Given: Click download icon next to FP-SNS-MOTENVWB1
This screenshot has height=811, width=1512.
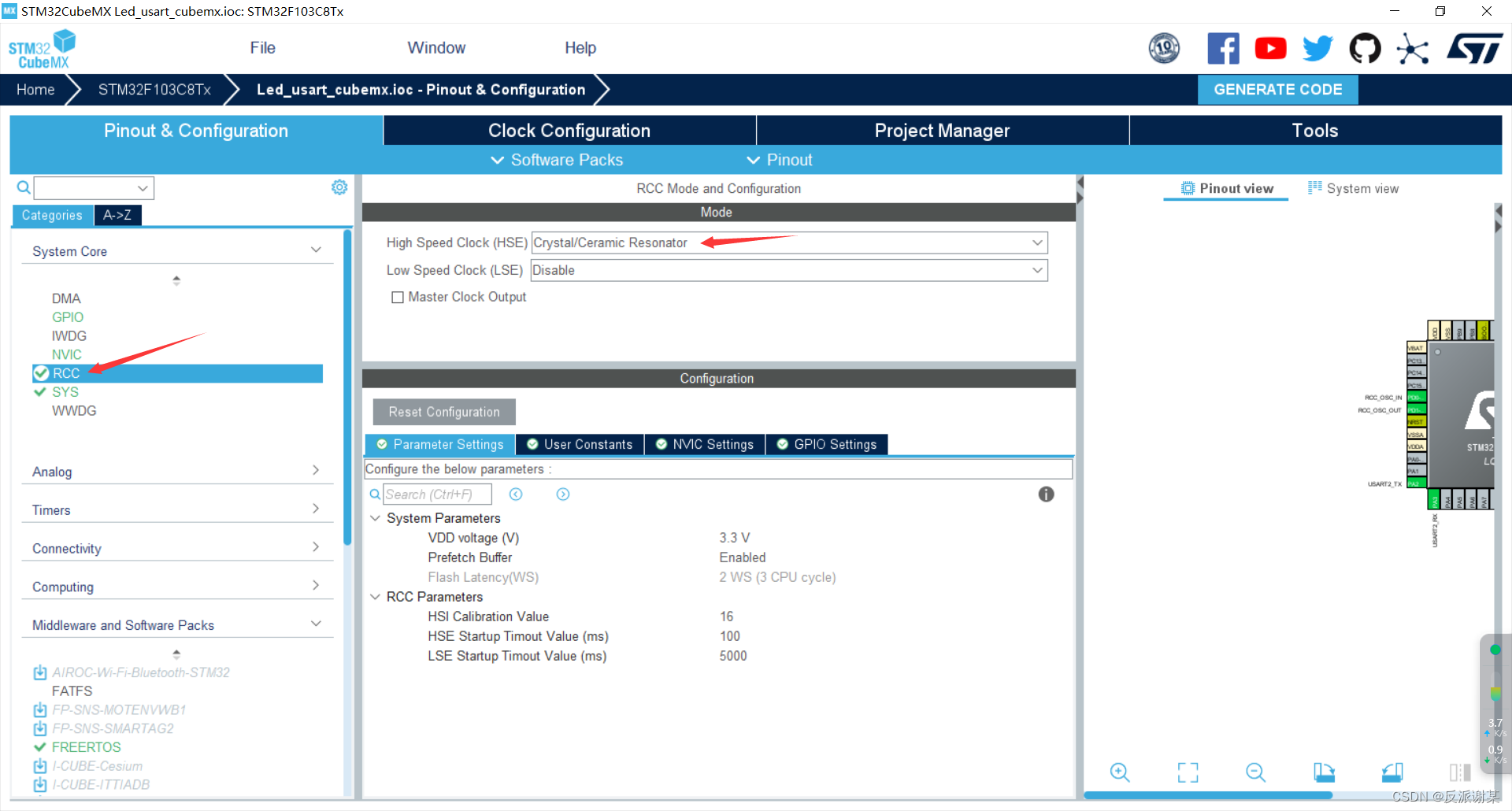Looking at the screenshot, I should tap(40, 709).
